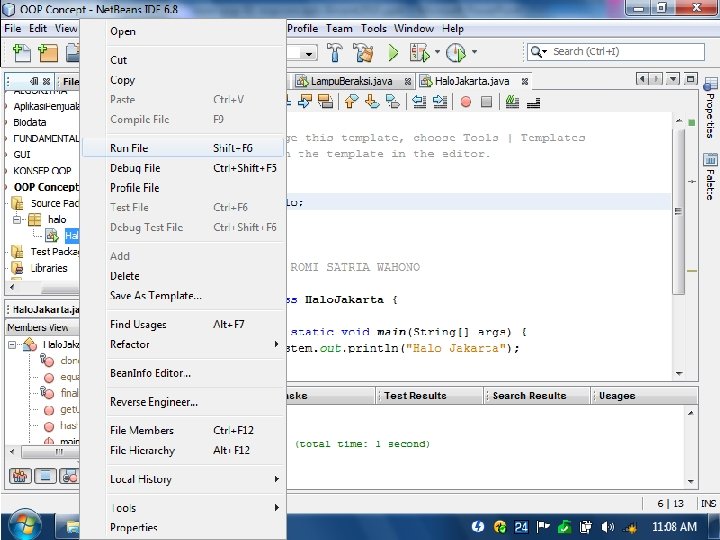Open Debug Project dropdown arrow
720x540 pixels.
437,51
